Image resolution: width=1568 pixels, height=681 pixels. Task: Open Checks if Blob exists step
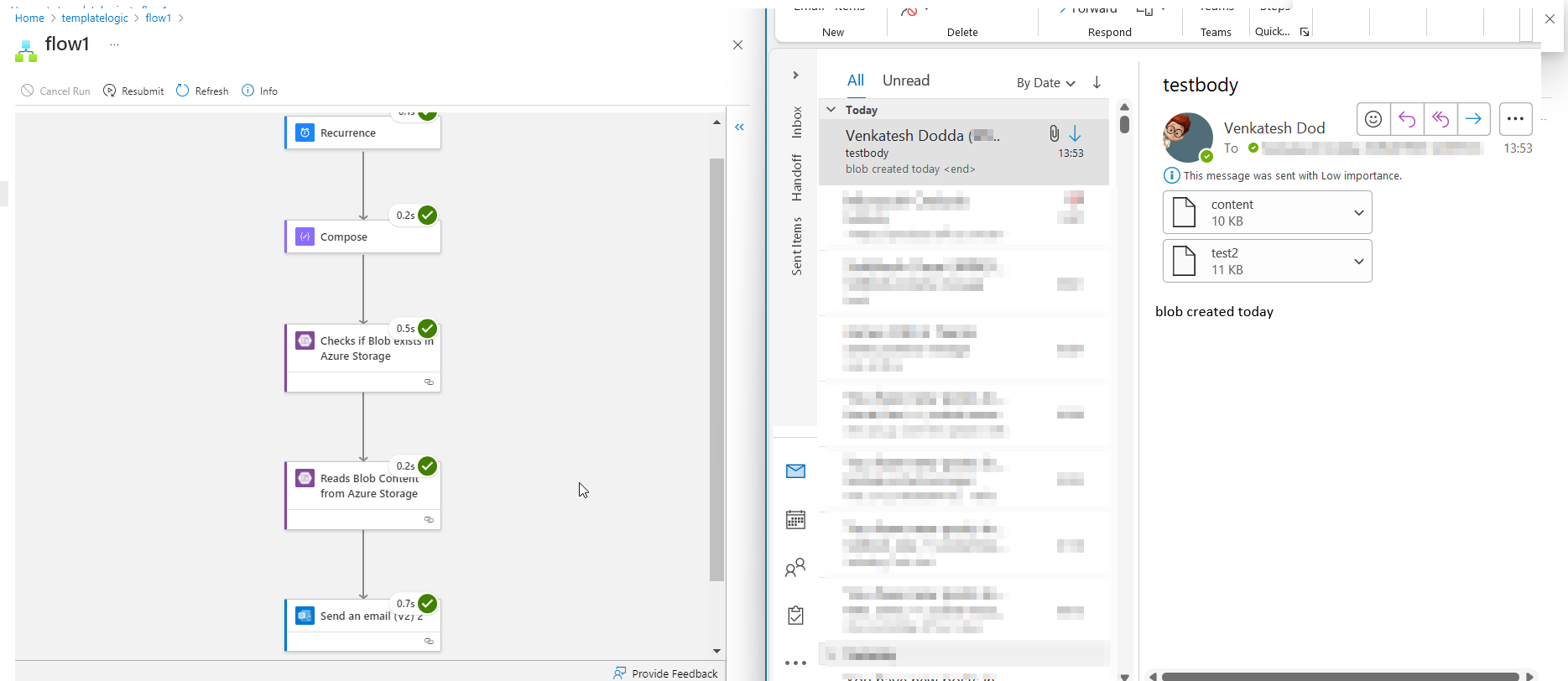click(x=362, y=358)
